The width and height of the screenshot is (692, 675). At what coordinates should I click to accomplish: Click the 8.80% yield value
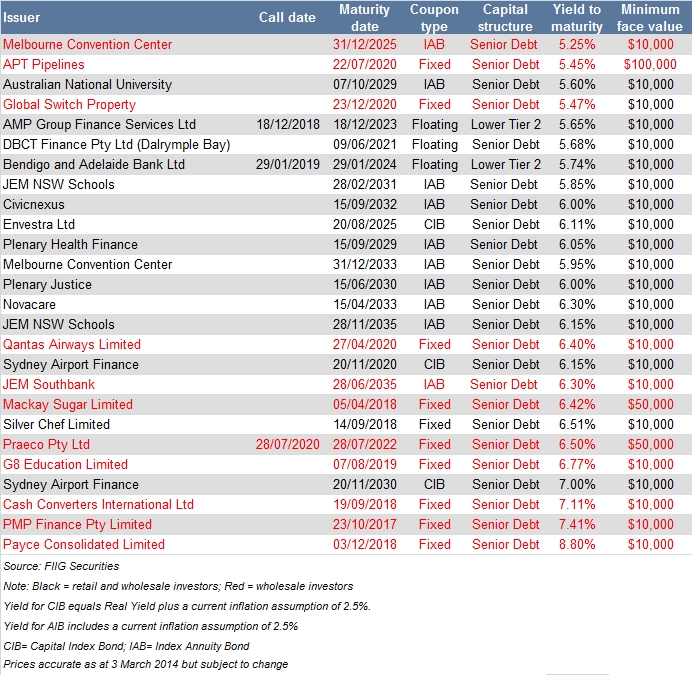coord(577,544)
